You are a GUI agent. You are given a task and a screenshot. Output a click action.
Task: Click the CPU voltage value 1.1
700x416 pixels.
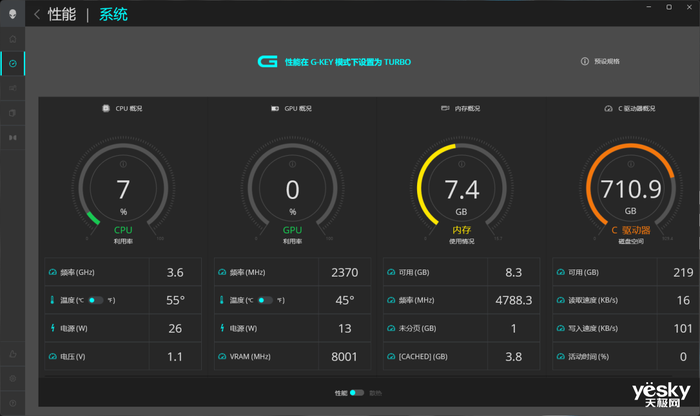(175, 357)
